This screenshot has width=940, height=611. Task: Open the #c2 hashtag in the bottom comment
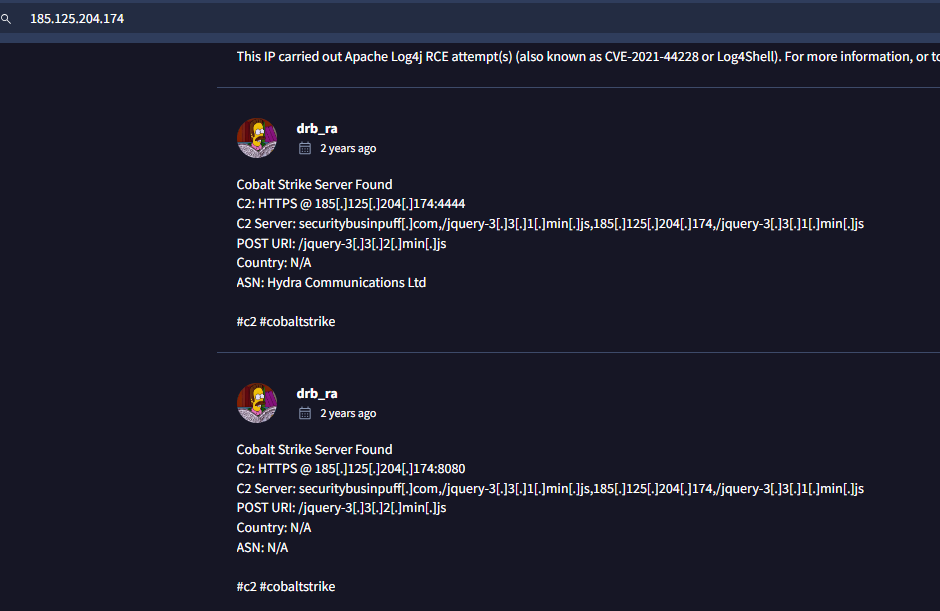pos(246,586)
